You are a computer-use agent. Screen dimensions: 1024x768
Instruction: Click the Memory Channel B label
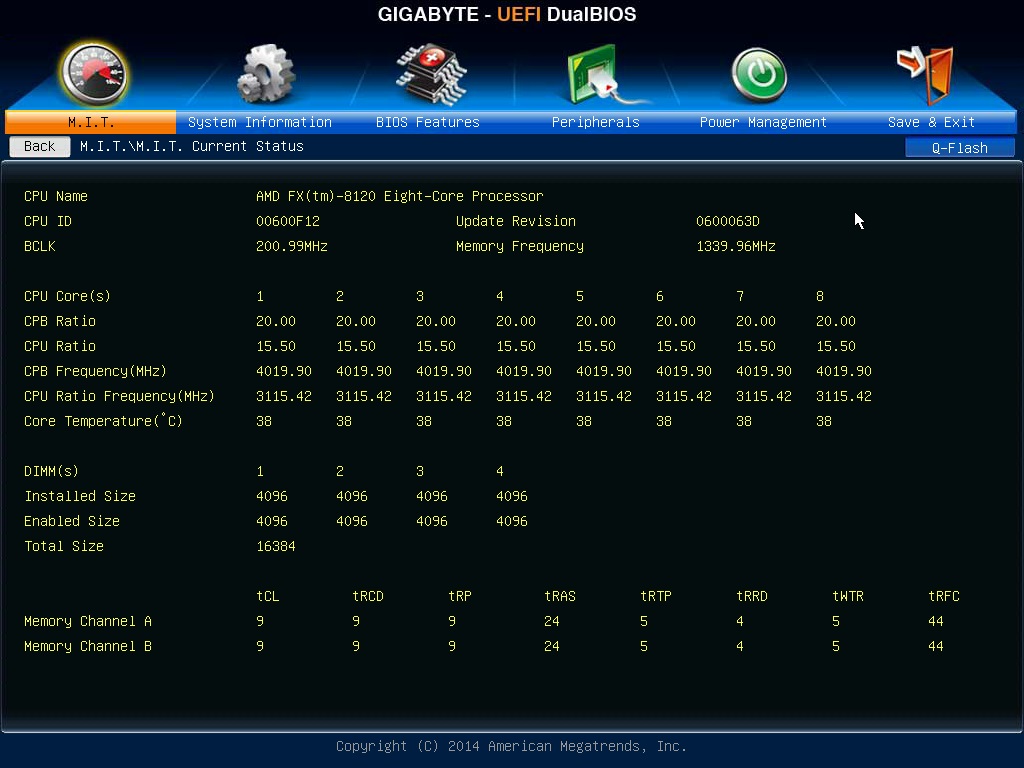tap(88, 646)
